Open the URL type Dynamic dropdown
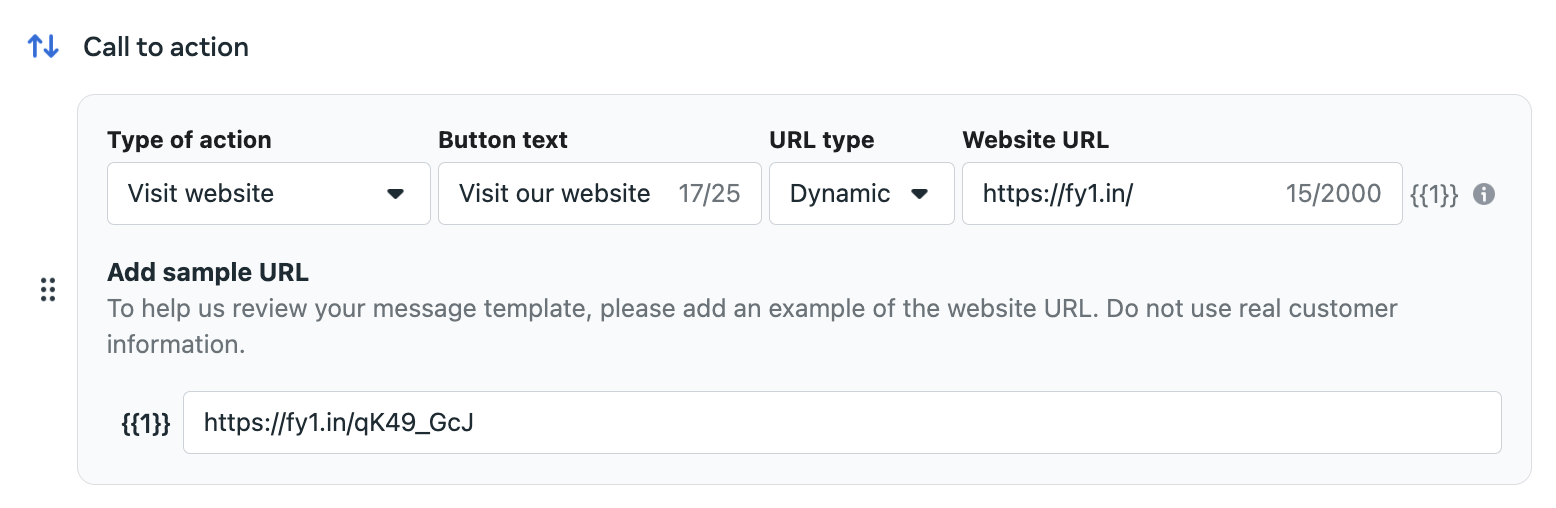1556x508 pixels. pos(861,194)
